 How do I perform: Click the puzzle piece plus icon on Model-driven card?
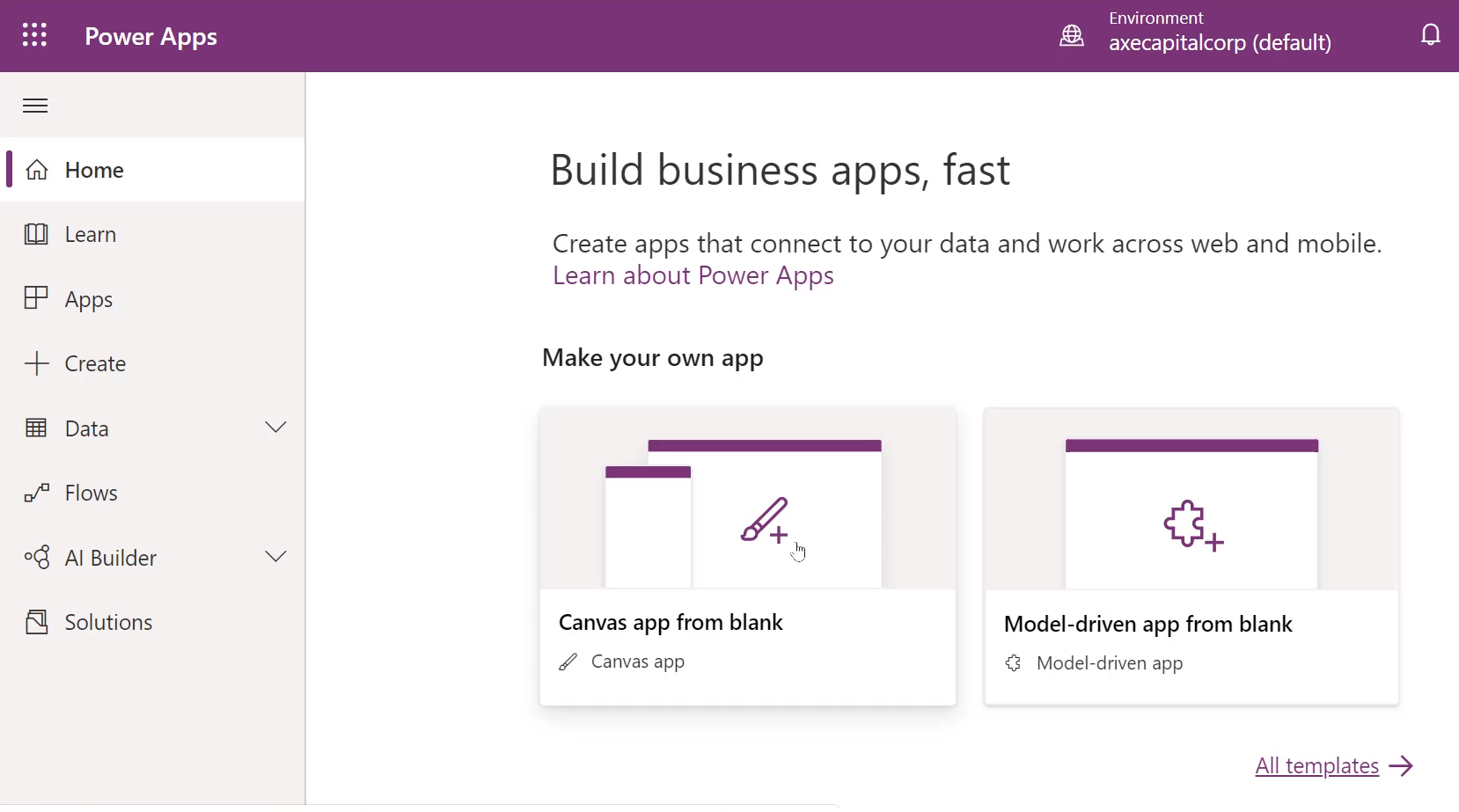(1193, 525)
